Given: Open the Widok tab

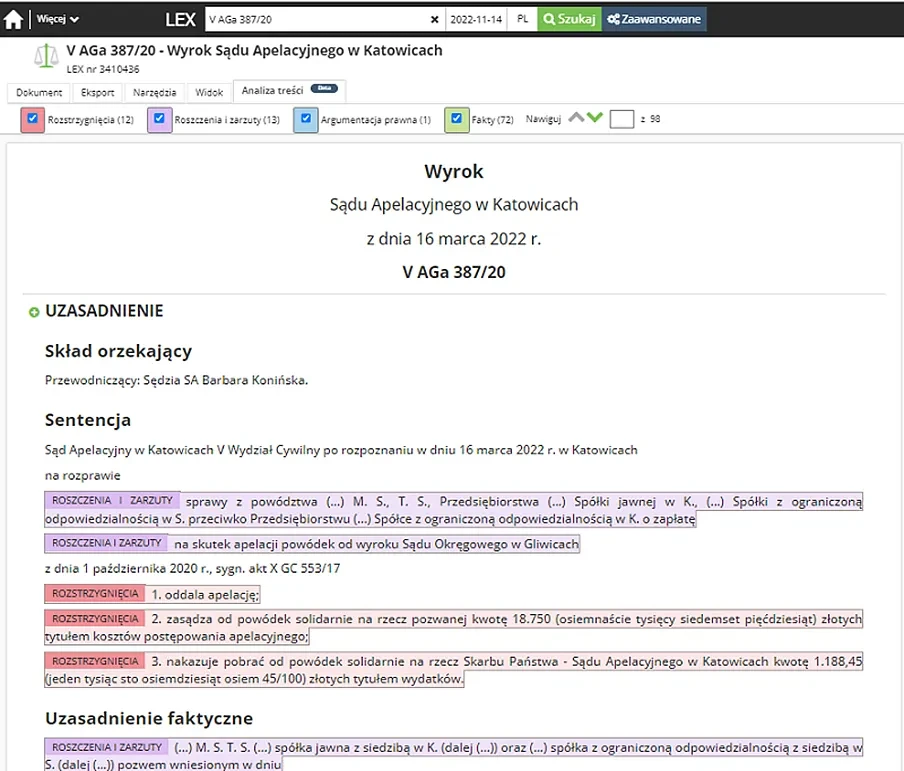Looking at the screenshot, I should (209, 92).
